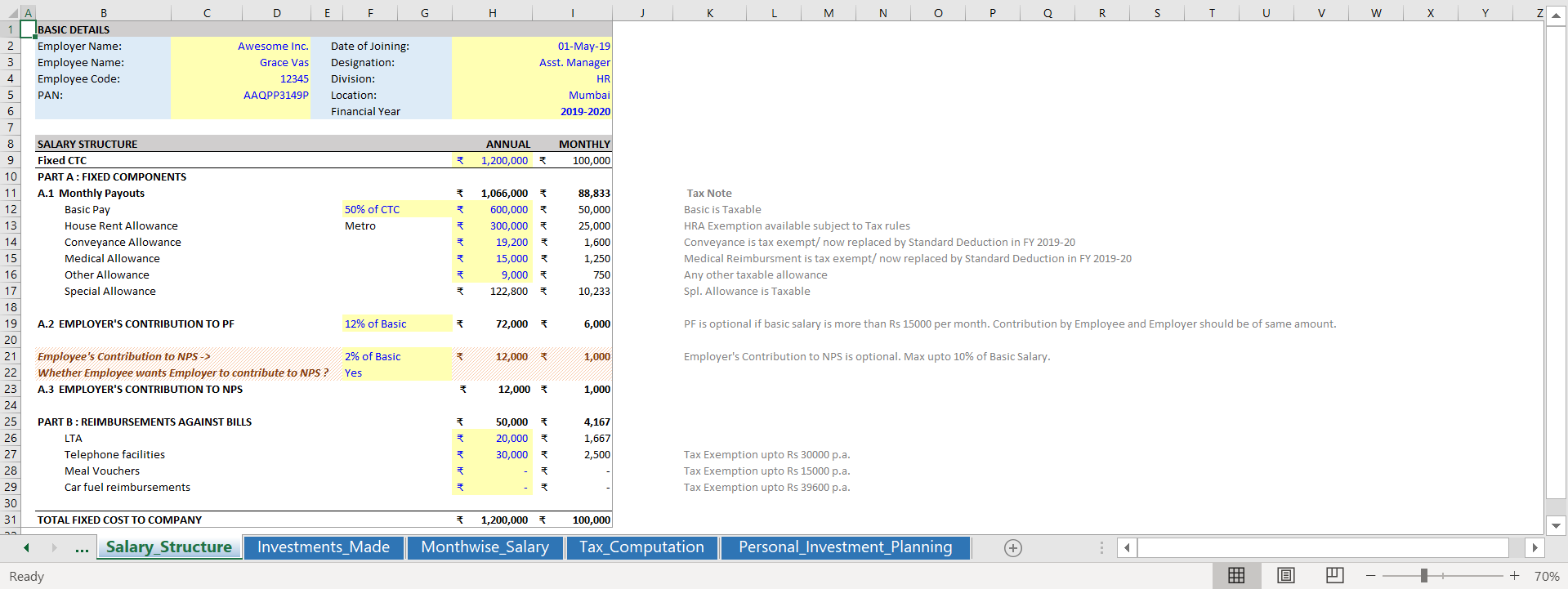This screenshot has height=589, width=1568.
Task: Select column K header
Action: (709, 13)
